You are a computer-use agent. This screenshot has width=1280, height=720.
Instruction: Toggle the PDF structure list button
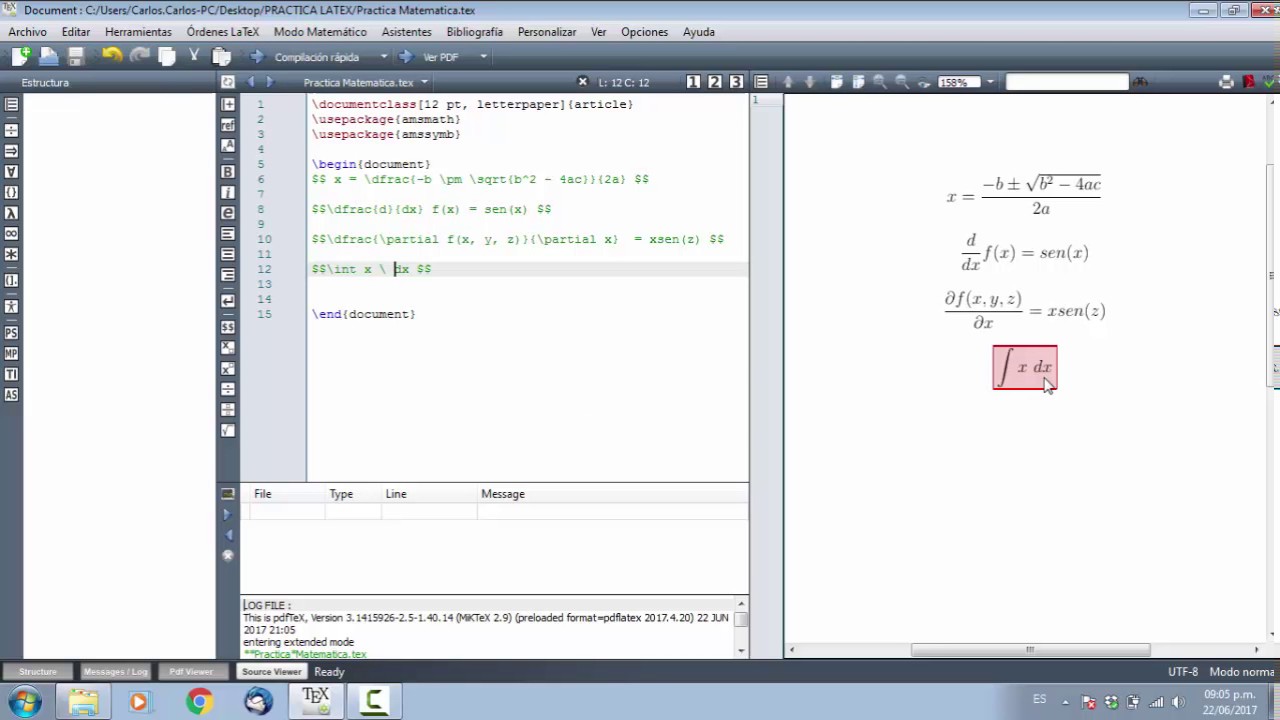click(x=761, y=82)
